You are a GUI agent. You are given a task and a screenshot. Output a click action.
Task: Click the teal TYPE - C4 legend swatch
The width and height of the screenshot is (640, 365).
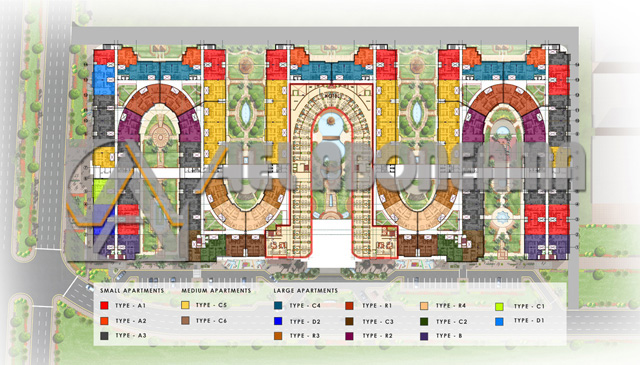(x=278, y=305)
